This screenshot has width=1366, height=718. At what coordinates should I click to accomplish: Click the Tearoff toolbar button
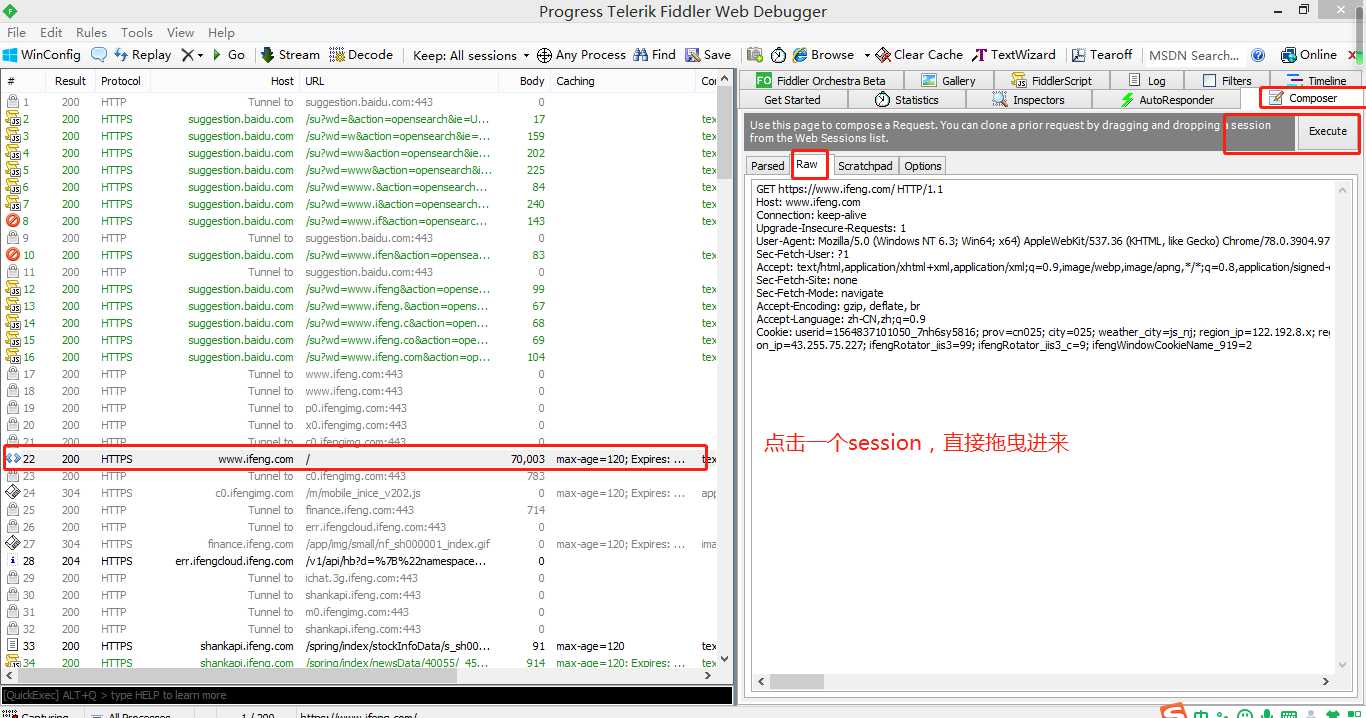point(1102,55)
